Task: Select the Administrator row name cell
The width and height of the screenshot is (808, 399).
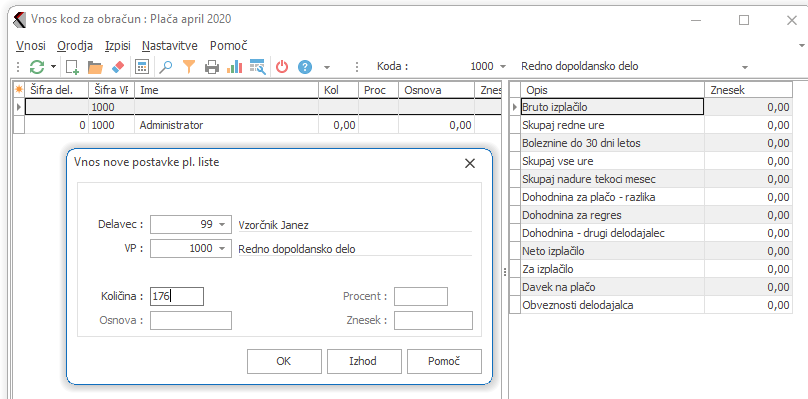Action: 227,125
